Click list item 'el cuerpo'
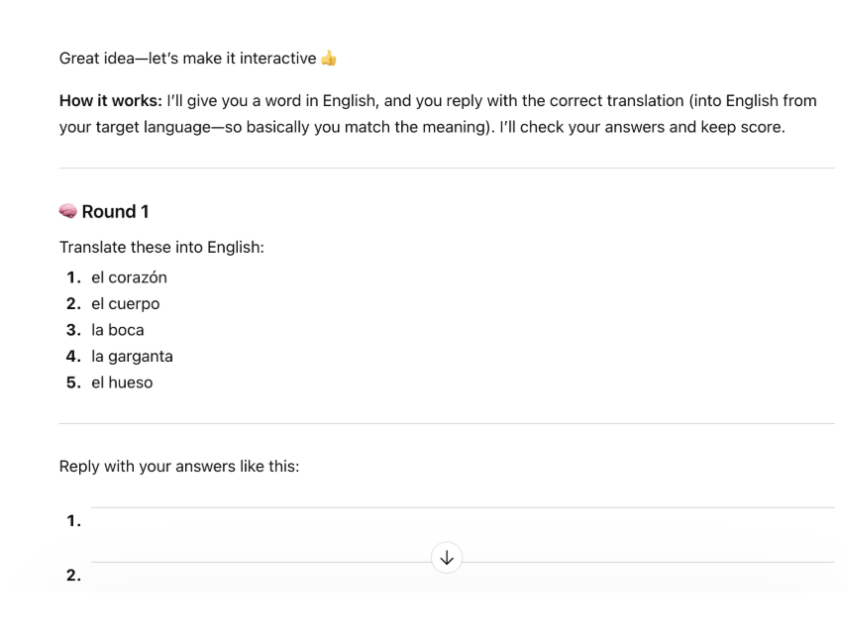Image resolution: width=864 pixels, height=622 pixels. pos(126,304)
